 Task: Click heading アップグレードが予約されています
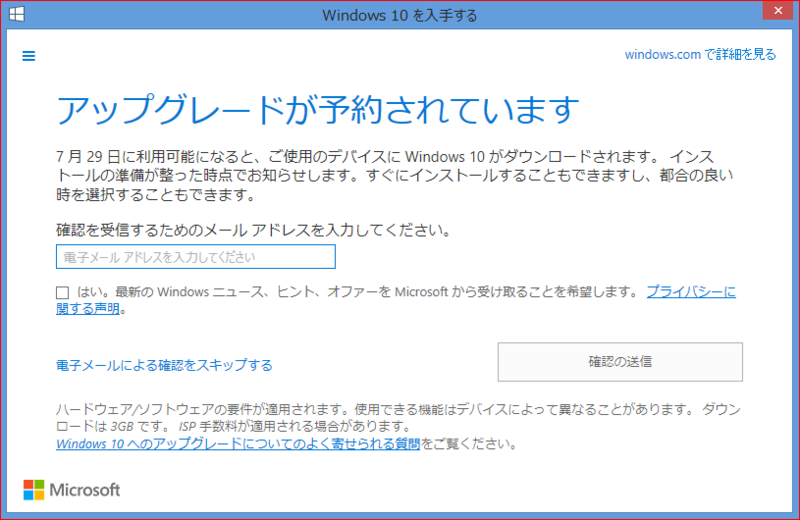point(318,110)
